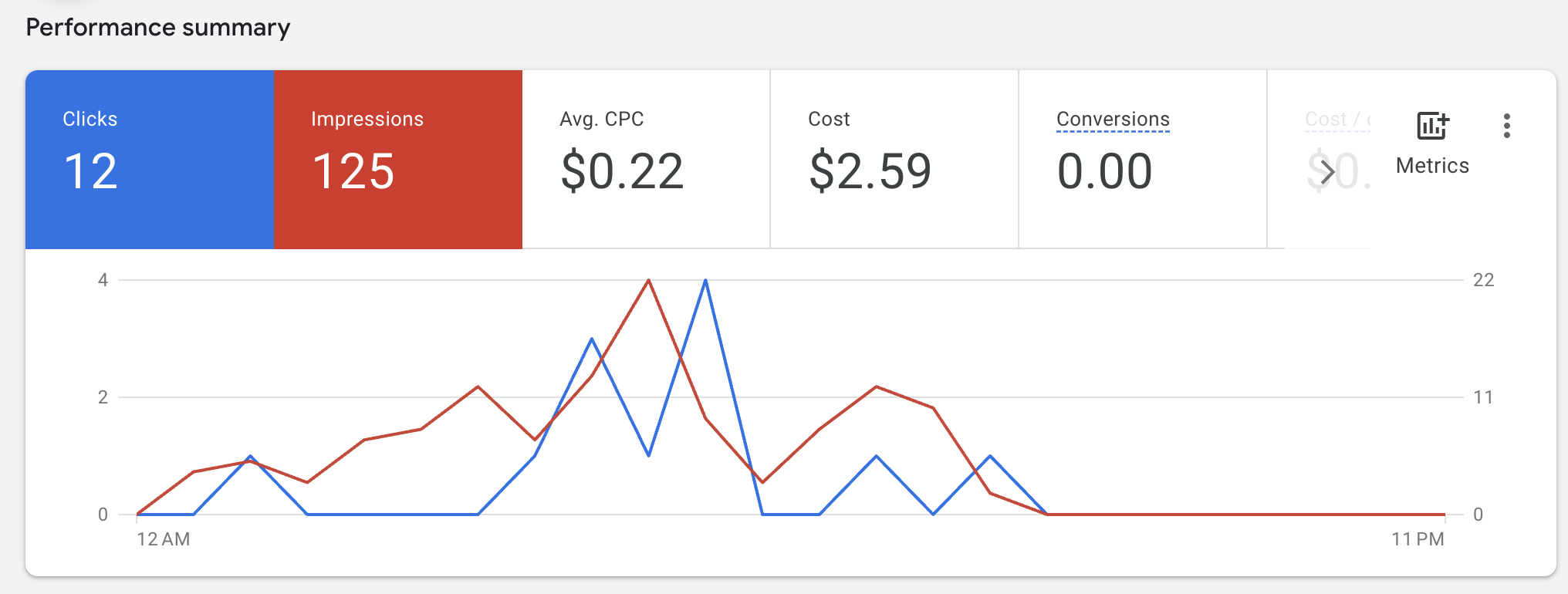Click the partially hidden Cost / conv. label
This screenshot has width=1568, height=594.
1337,119
